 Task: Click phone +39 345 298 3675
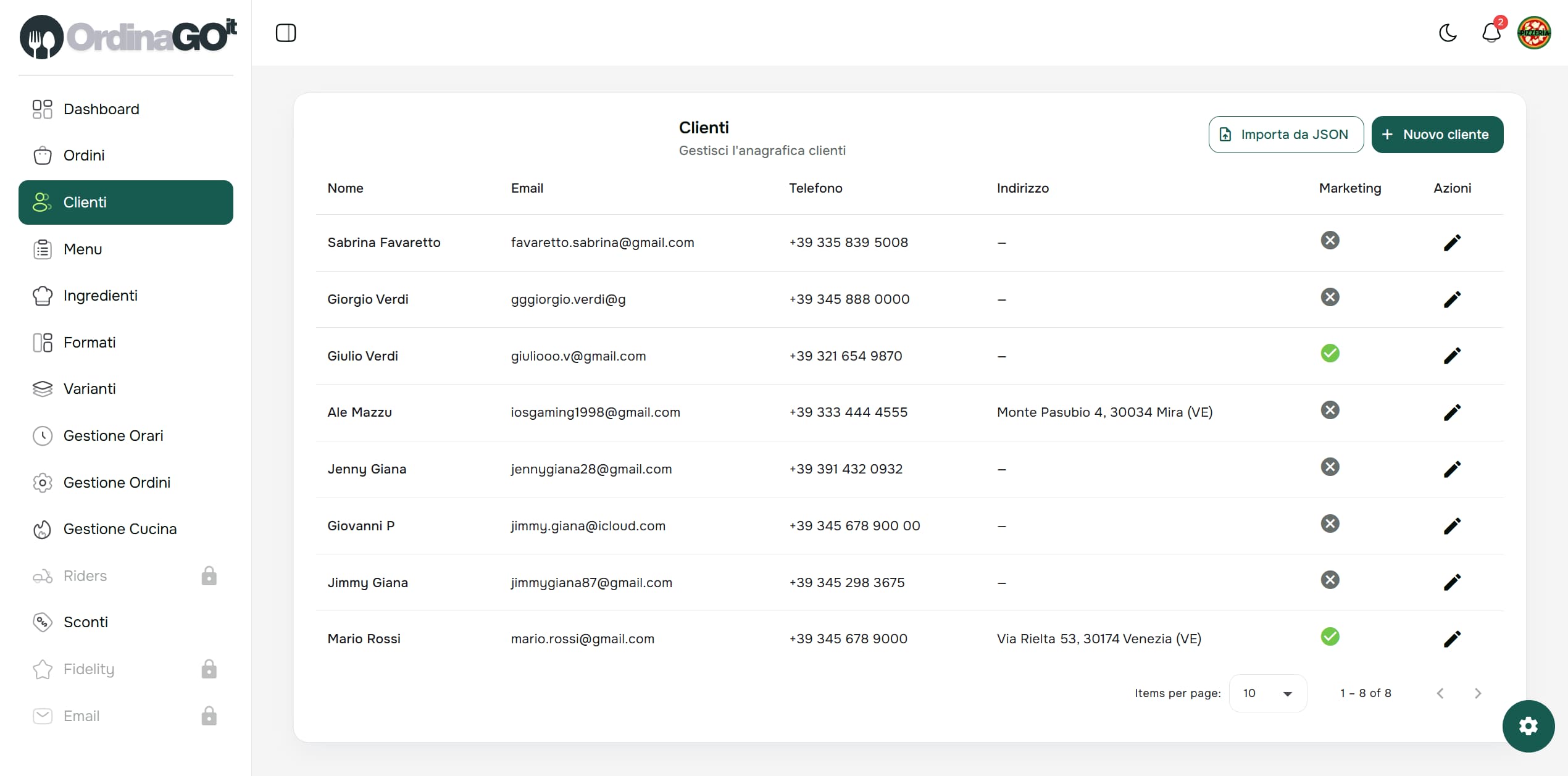(846, 583)
